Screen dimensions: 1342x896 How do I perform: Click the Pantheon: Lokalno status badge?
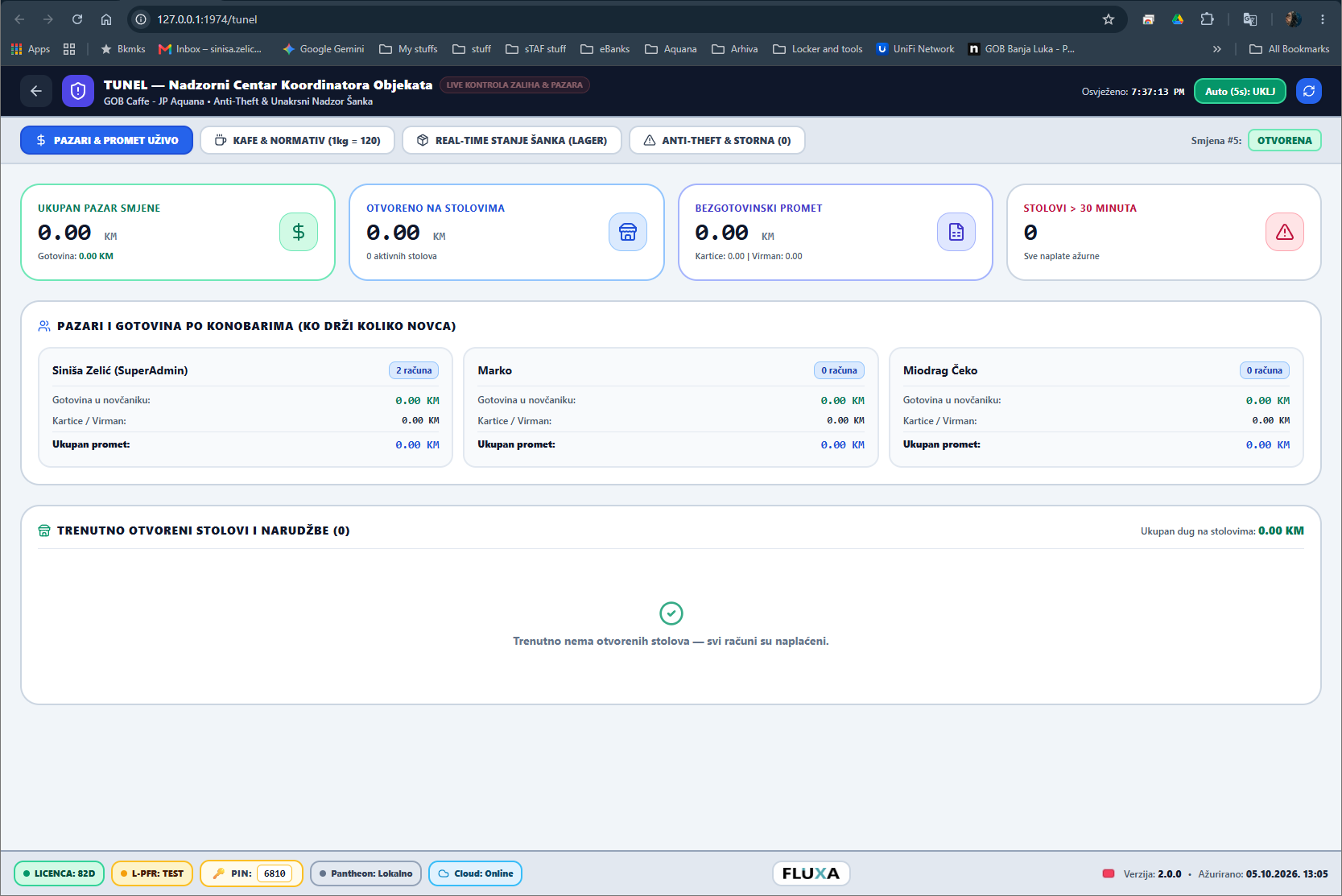[365, 873]
